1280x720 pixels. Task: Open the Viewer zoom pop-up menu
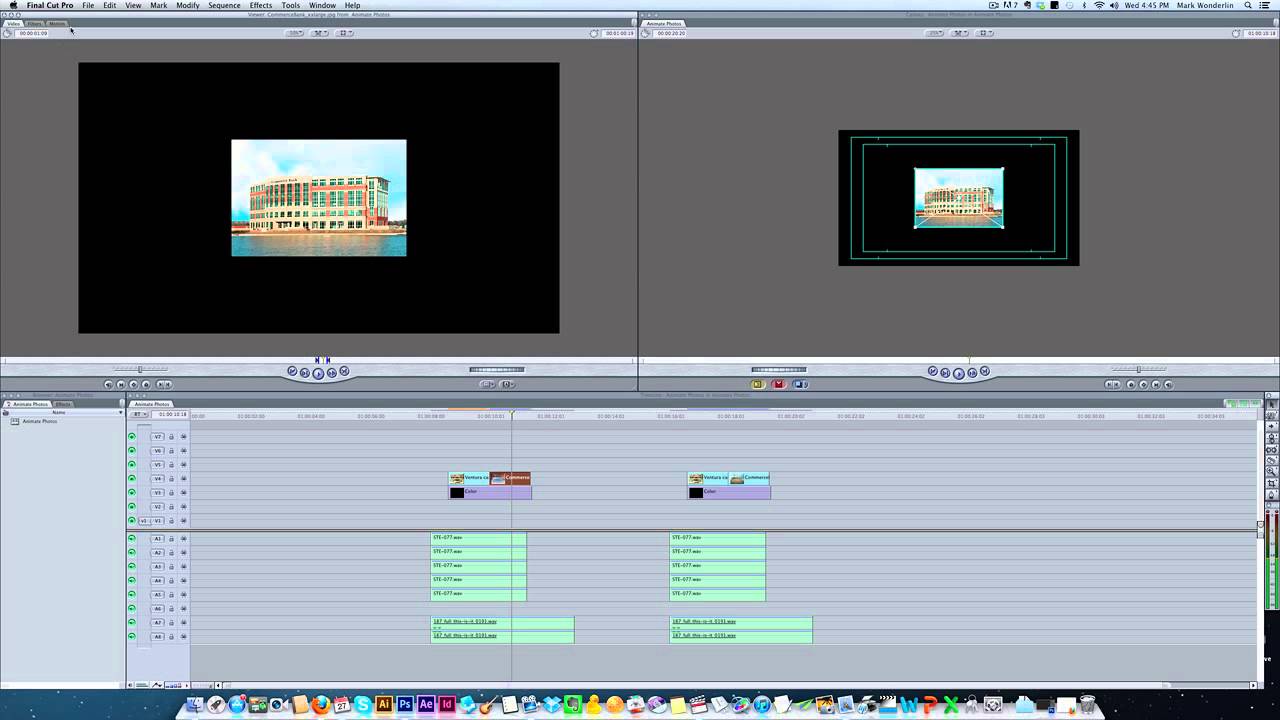(295, 33)
